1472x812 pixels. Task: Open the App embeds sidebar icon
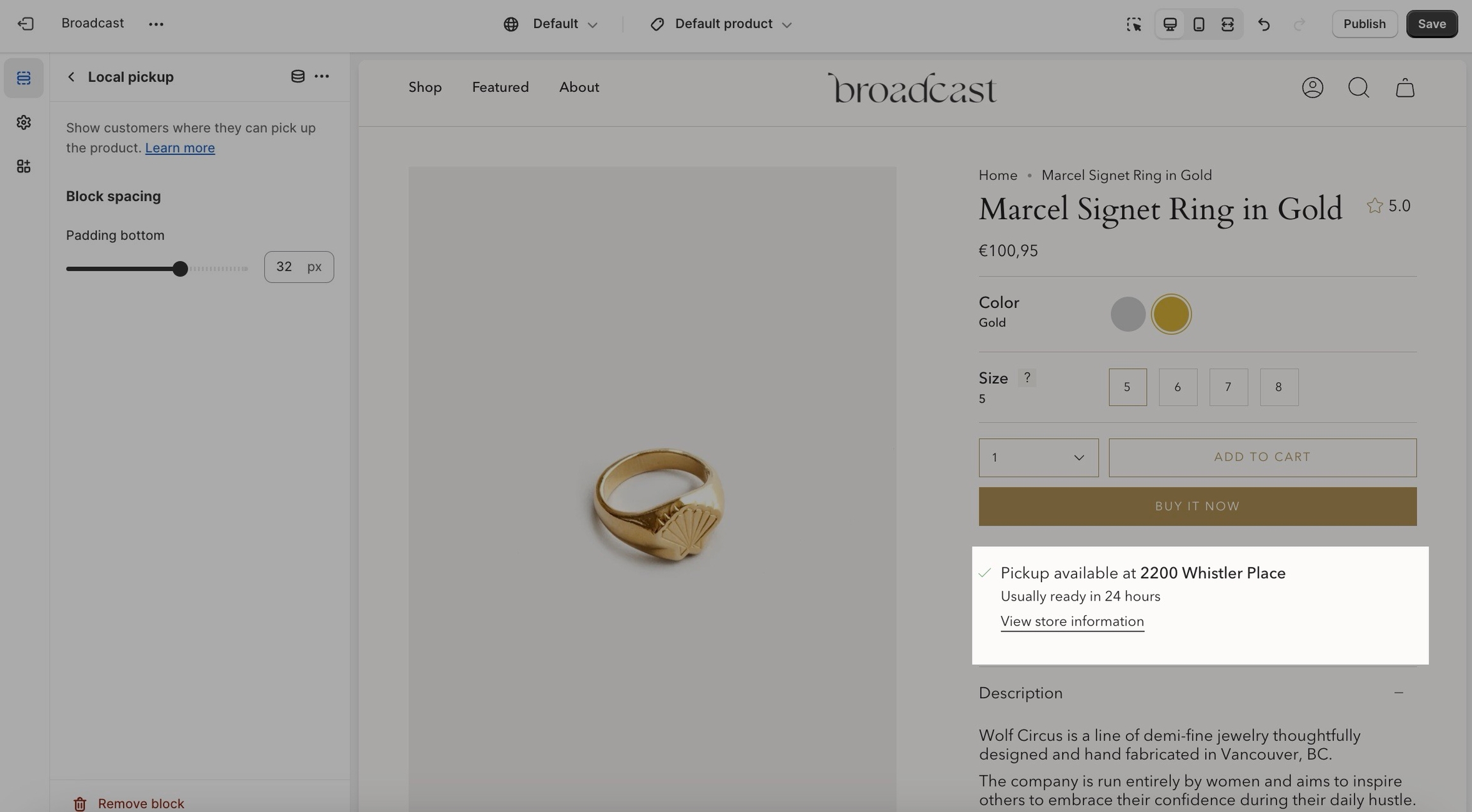tap(24, 167)
